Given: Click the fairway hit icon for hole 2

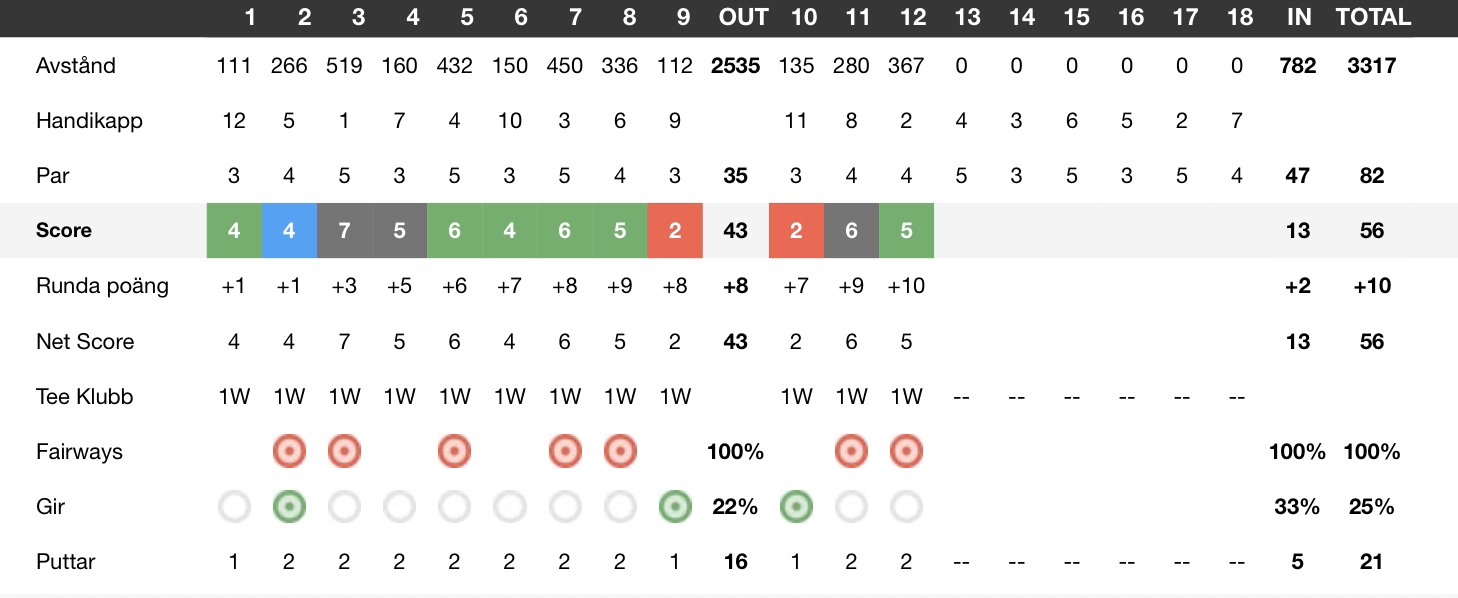Looking at the screenshot, I should tap(289, 452).
